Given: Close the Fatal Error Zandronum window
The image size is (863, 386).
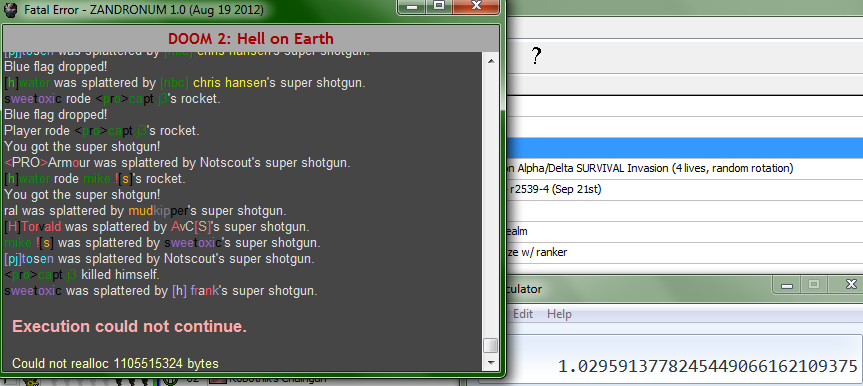Looking at the screenshot, I should coord(477,6).
